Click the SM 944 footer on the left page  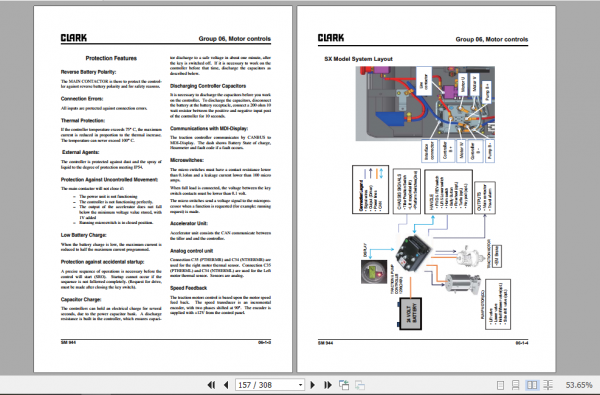(x=68, y=343)
